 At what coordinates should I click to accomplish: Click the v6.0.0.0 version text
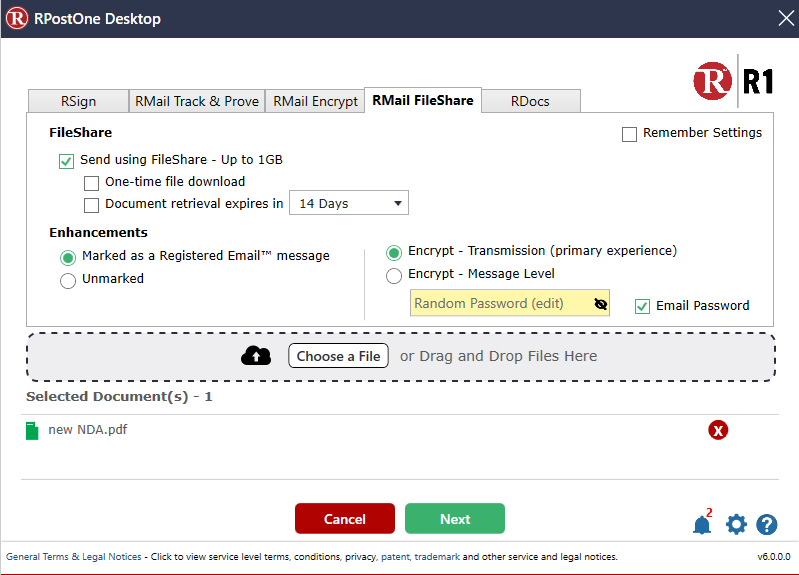pos(774,557)
